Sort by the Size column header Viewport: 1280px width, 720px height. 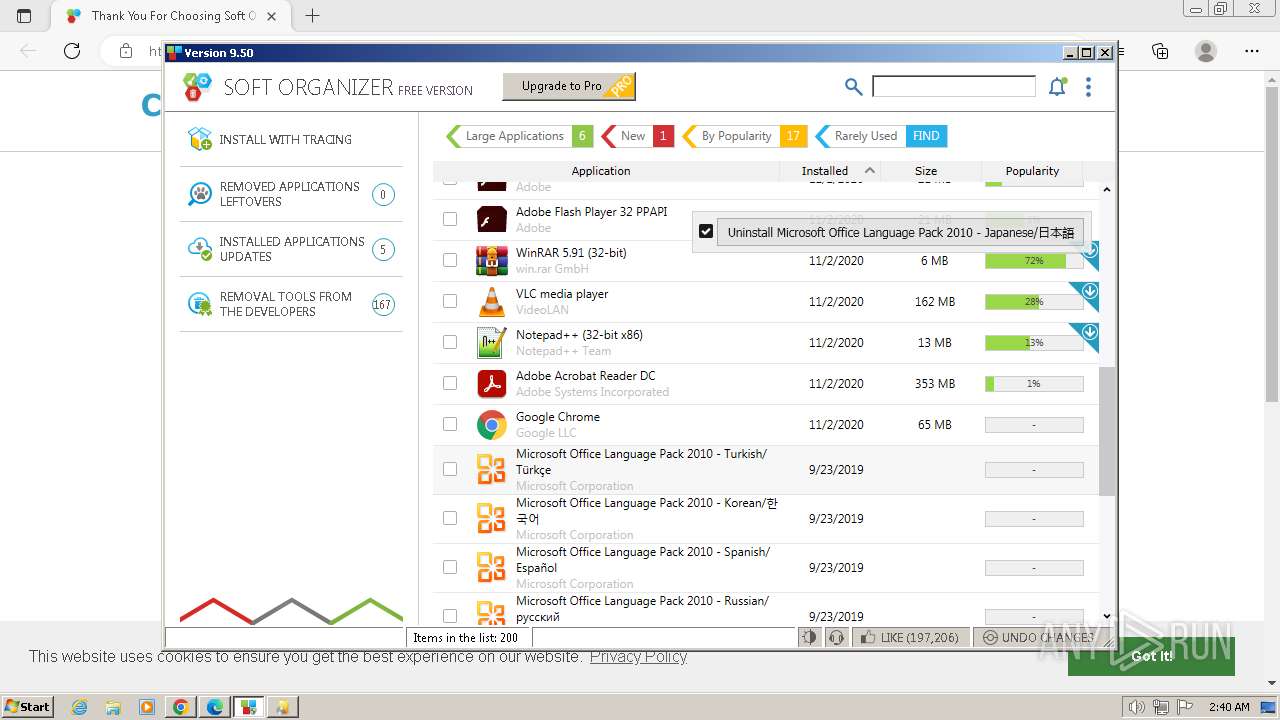pos(931,171)
